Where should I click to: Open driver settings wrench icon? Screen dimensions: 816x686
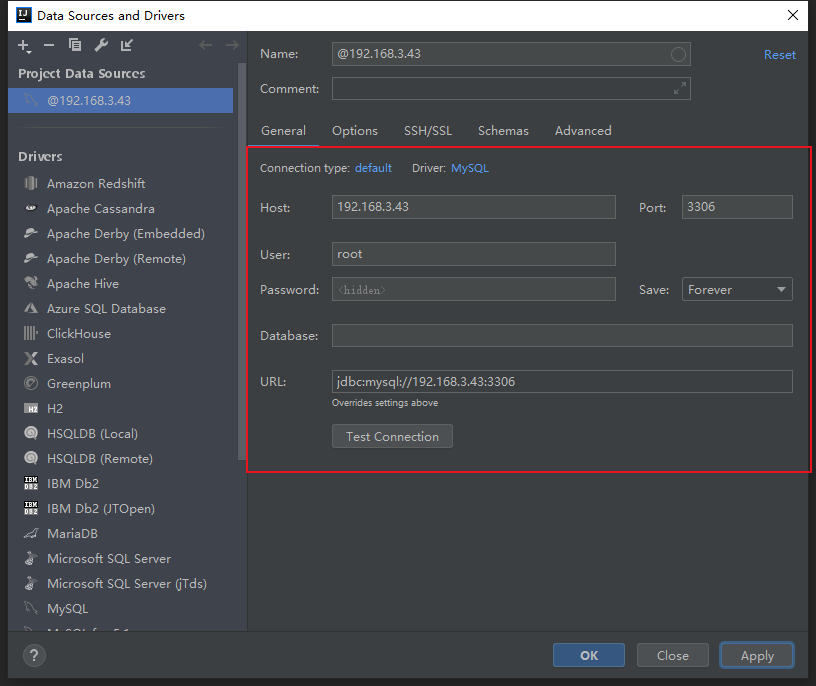coord(101,45)
